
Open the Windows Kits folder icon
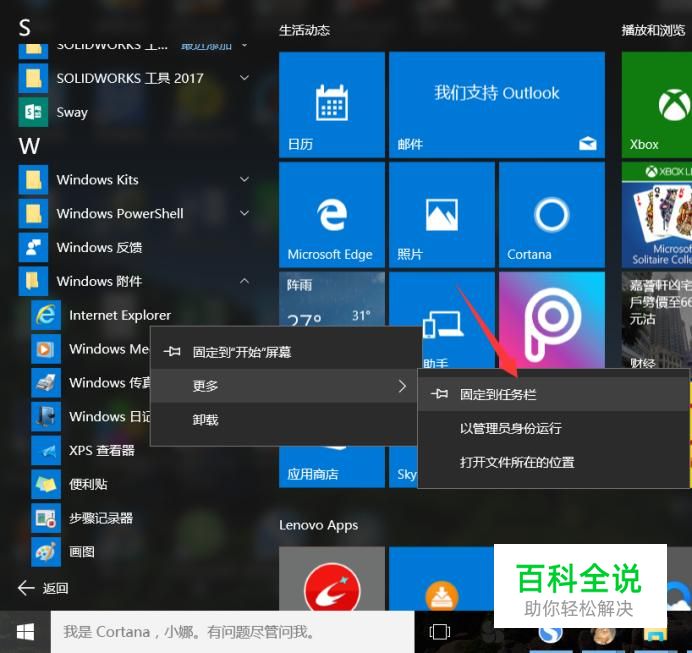click(x=33, y=180)
